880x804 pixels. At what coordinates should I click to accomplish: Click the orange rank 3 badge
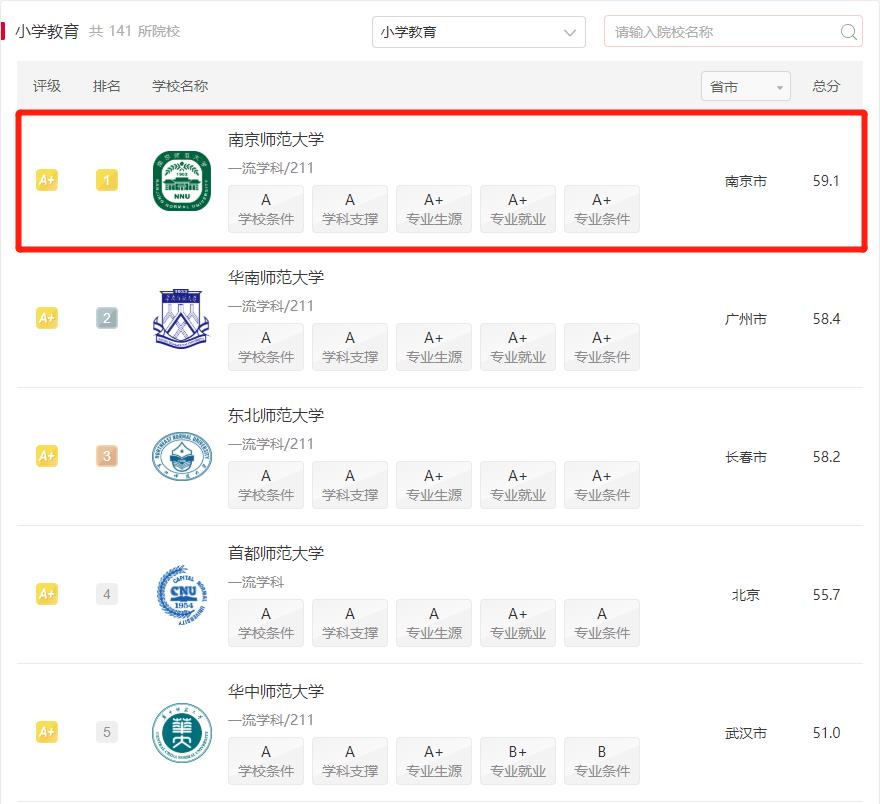[x=107, y=458]
